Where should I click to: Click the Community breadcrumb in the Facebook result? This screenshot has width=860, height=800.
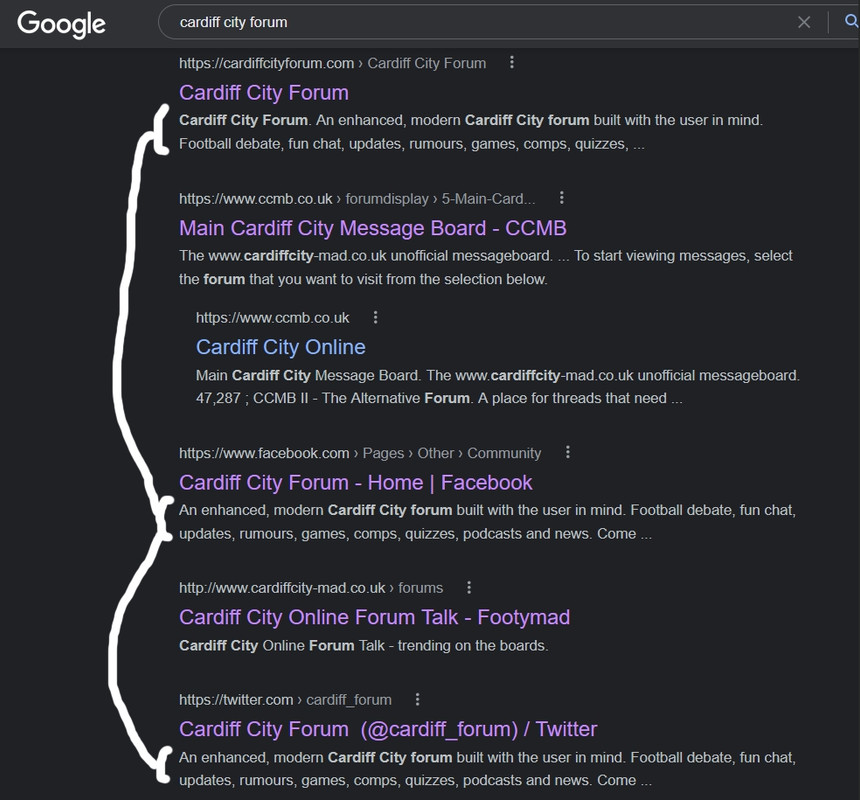coord(506,452)
